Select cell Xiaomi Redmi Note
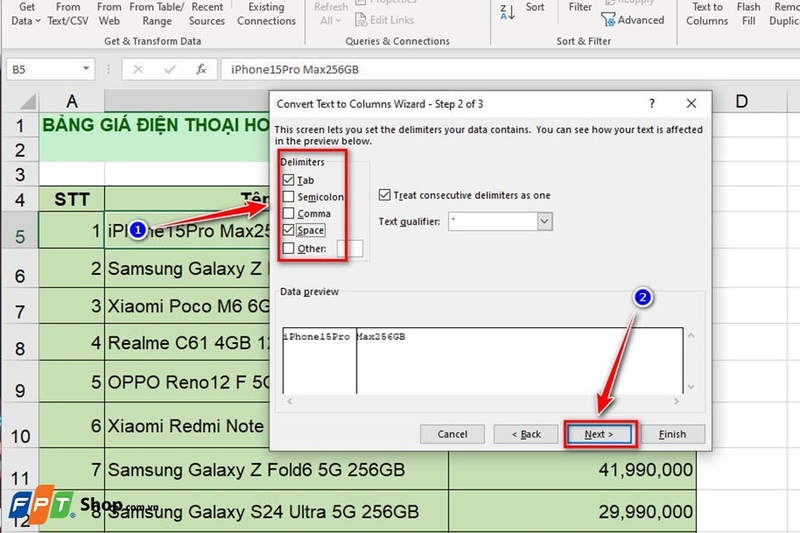This screenshot has width=800, height=533. coord(187,425)
